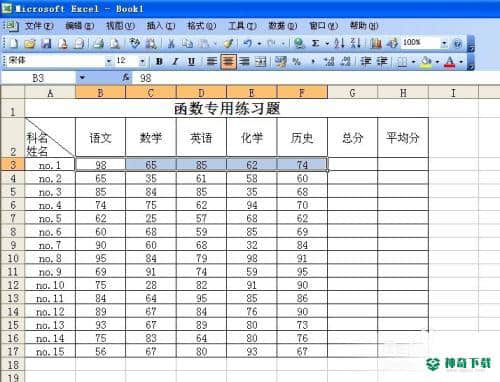Screen dimensions: 500x382
Task: Select column G header
Action: [x=352, y=92]
